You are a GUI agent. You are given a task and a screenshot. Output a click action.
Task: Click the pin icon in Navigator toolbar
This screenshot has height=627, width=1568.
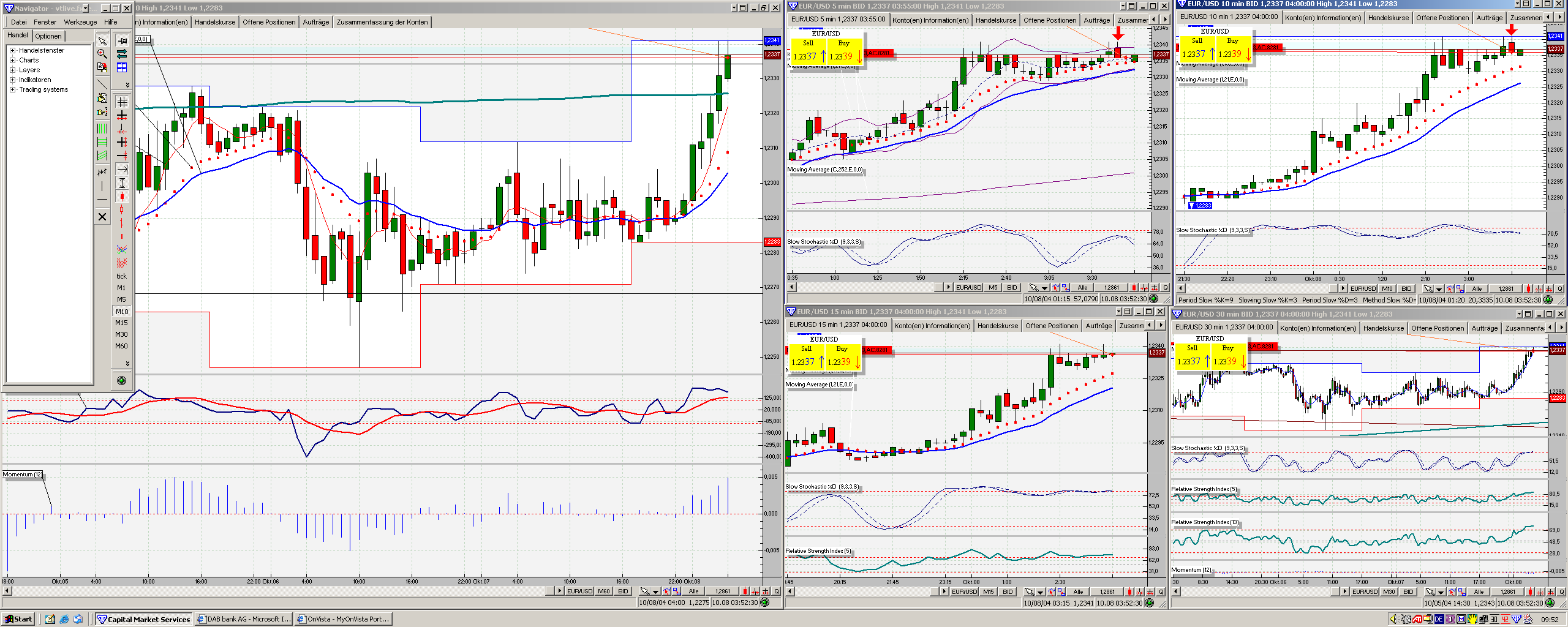(122, 40)
